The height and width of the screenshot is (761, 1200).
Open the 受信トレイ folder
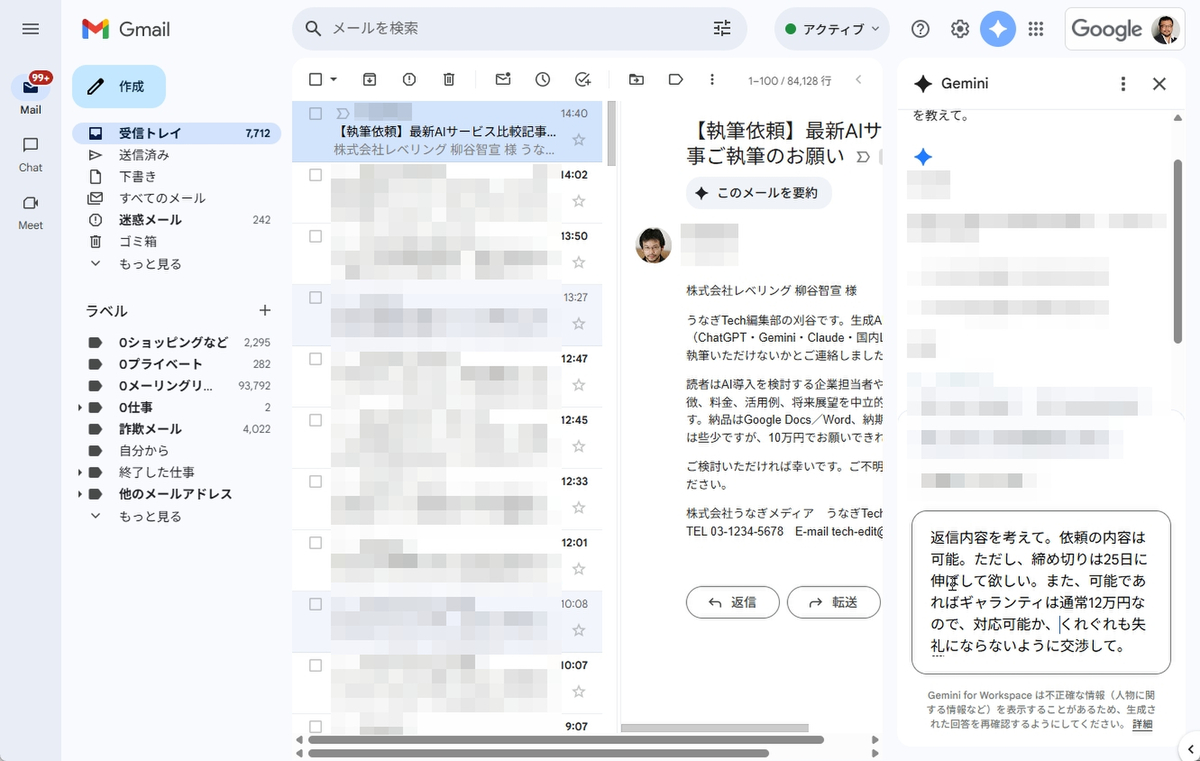[x=177, y=133]
